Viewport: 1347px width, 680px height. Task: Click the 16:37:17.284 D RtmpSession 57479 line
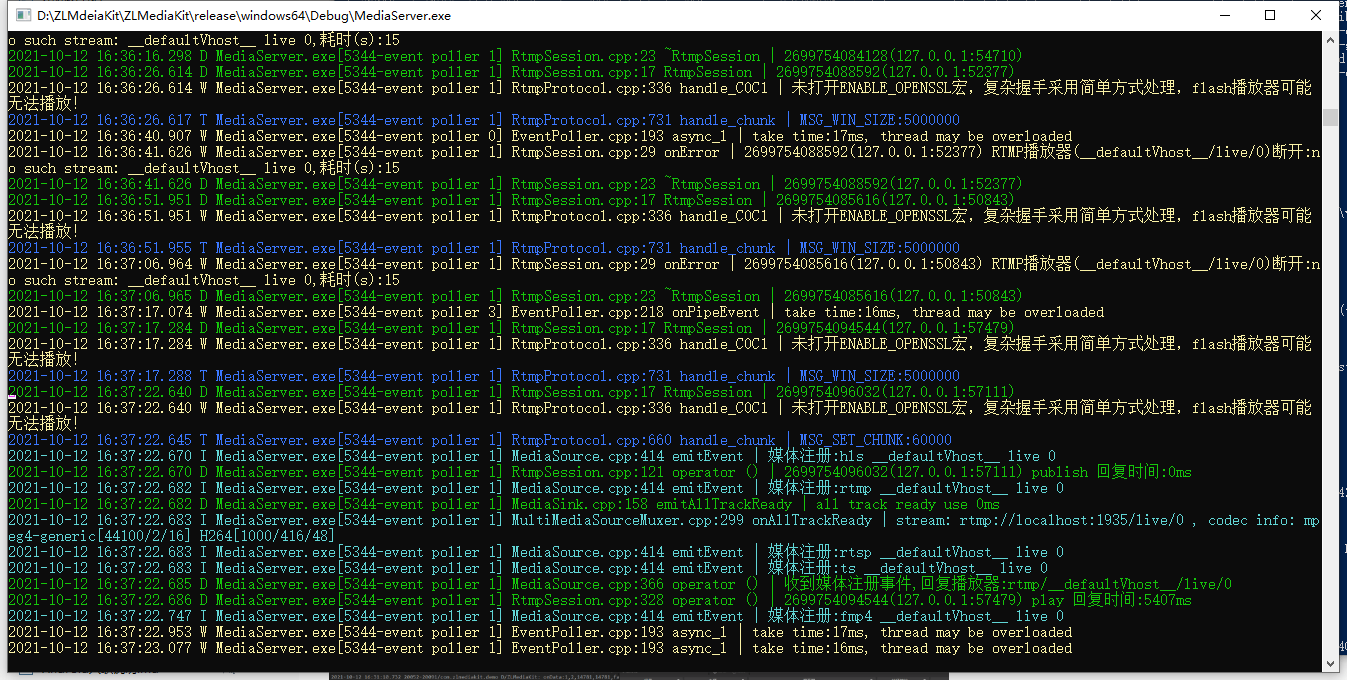pos(511,328)
